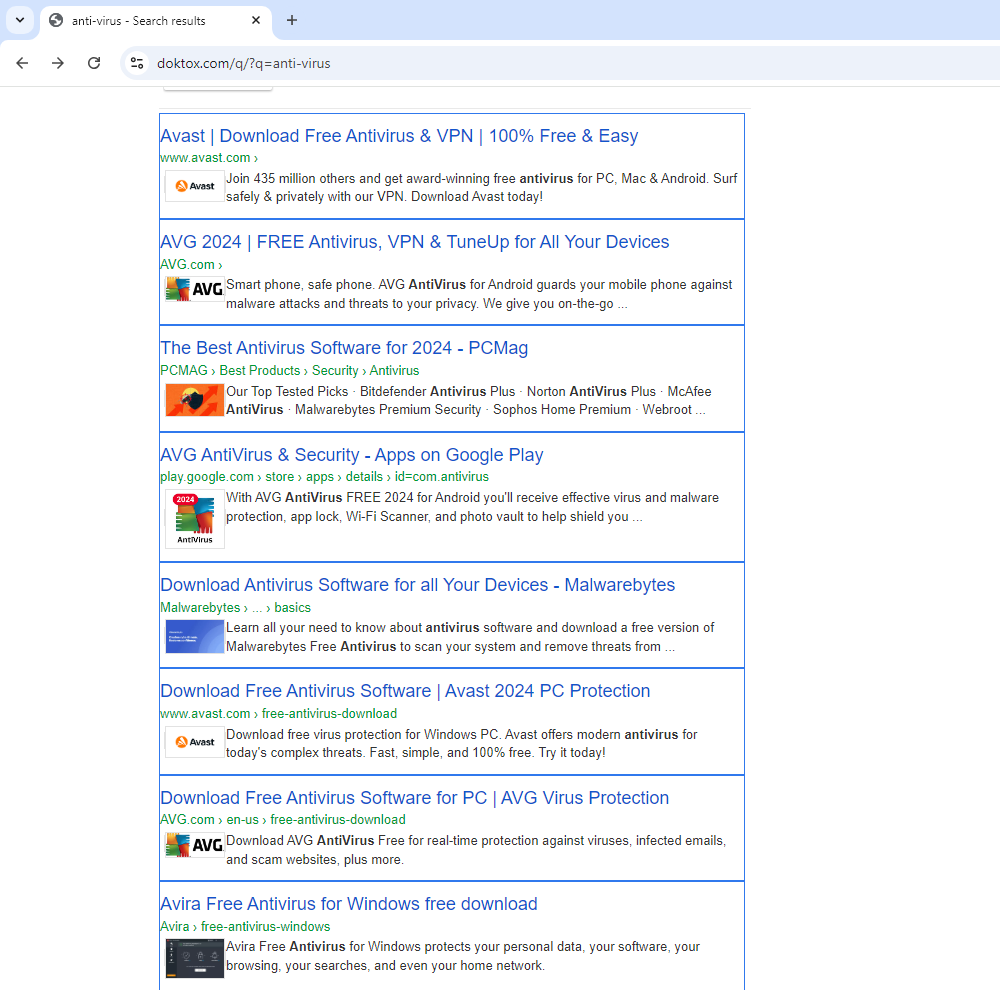Open AVG AntiVirus Google Play result link
Screen dimensions: 1000x990
click(352, 455)
